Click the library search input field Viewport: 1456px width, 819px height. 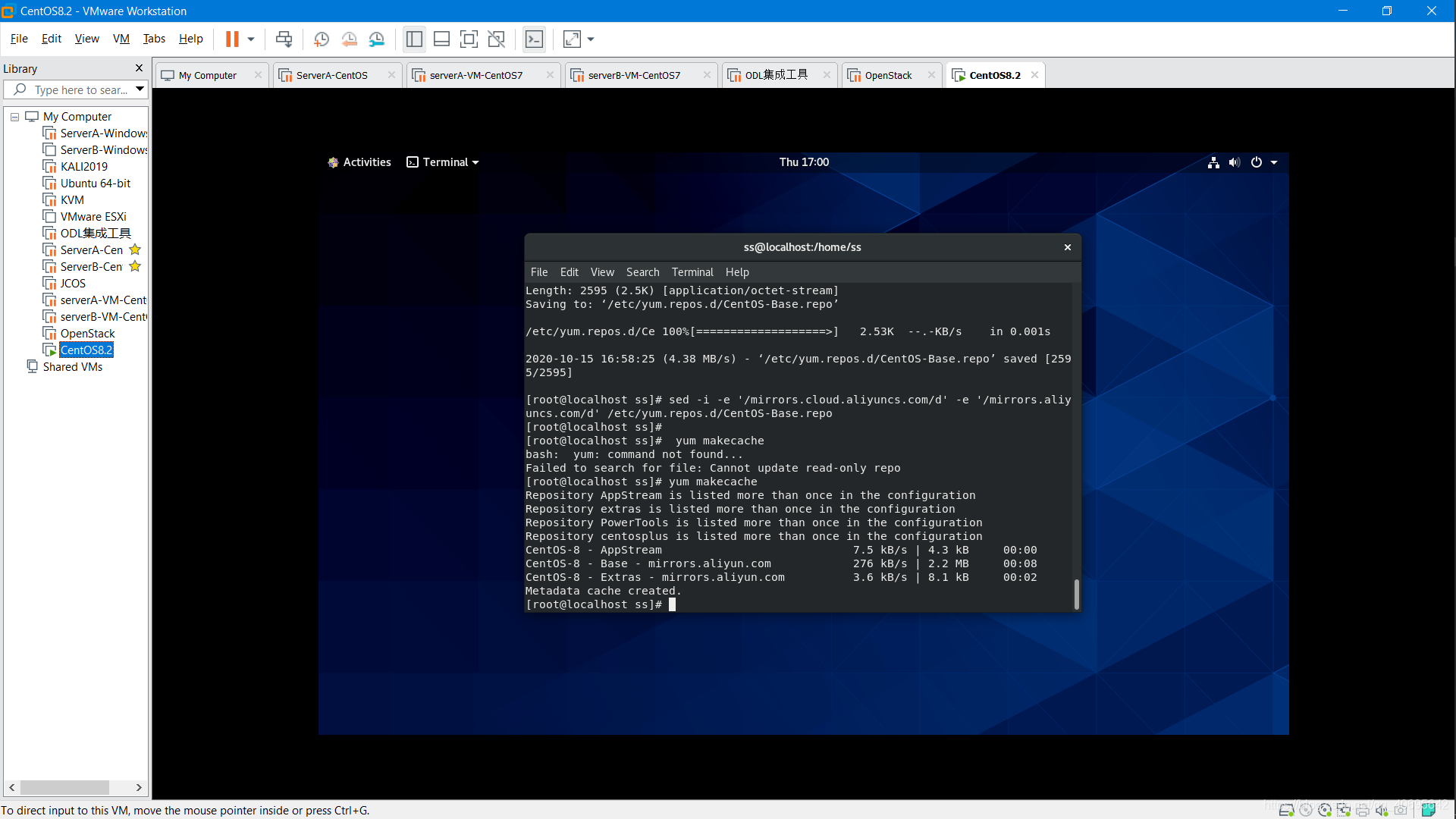pyautogui.click(x=80, y=90)
